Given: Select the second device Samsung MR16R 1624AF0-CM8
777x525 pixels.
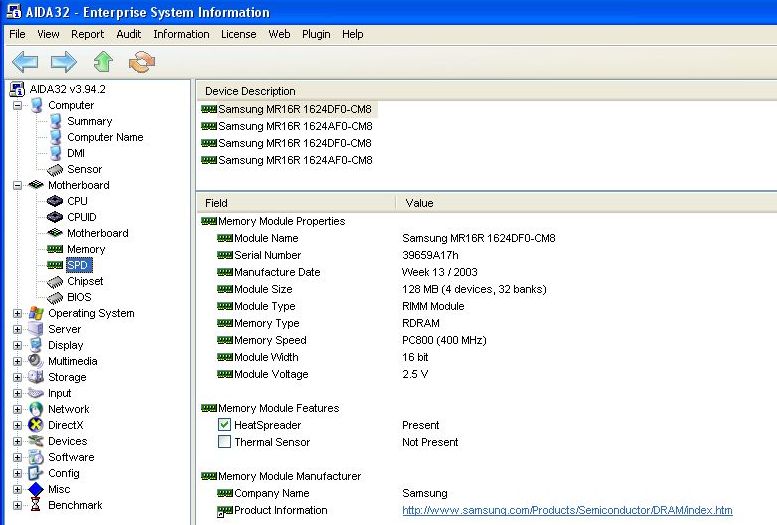Looking at the screenshot, I should 295,126.
